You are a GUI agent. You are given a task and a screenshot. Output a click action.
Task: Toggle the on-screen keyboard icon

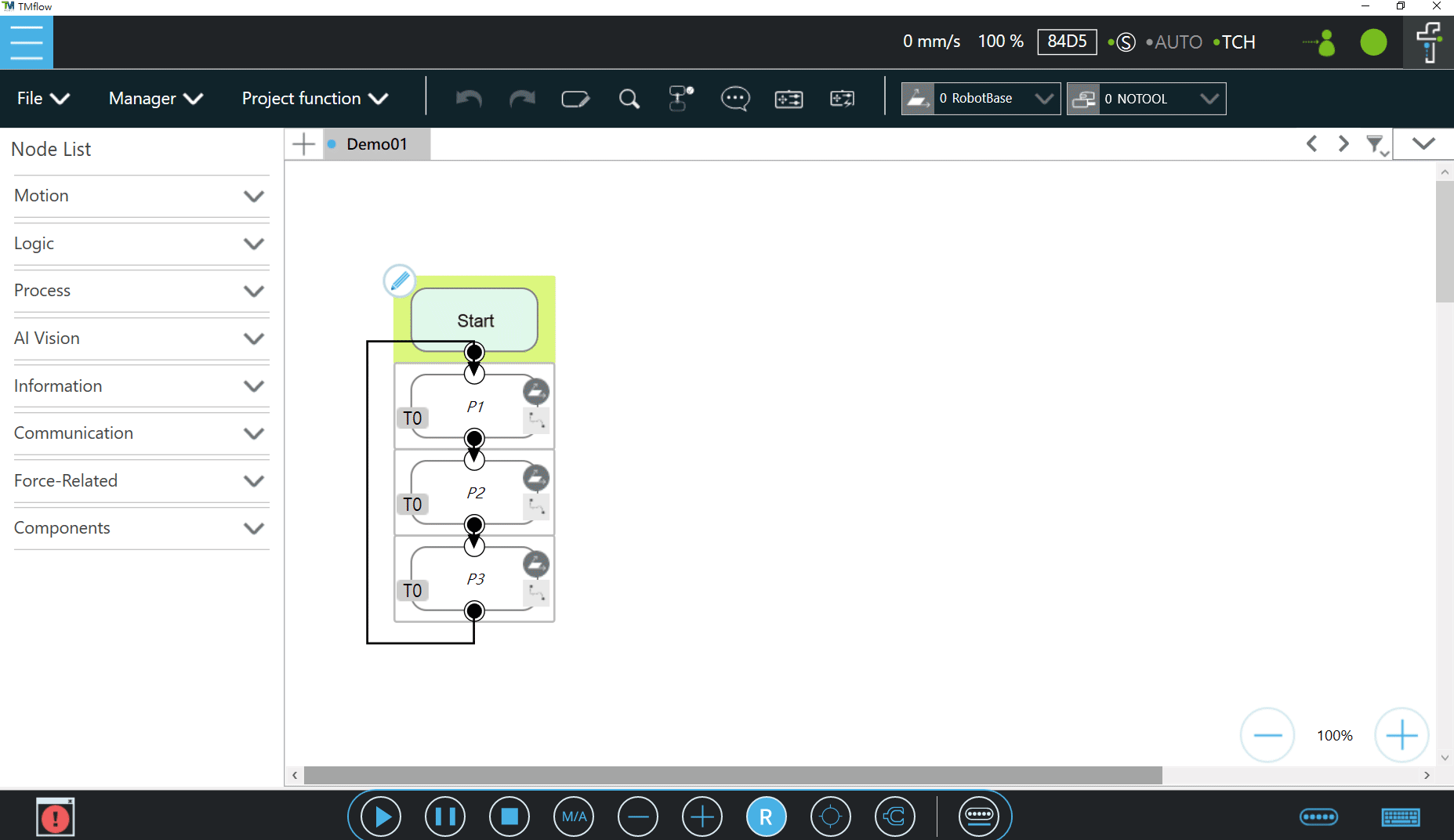[1400, 817]
